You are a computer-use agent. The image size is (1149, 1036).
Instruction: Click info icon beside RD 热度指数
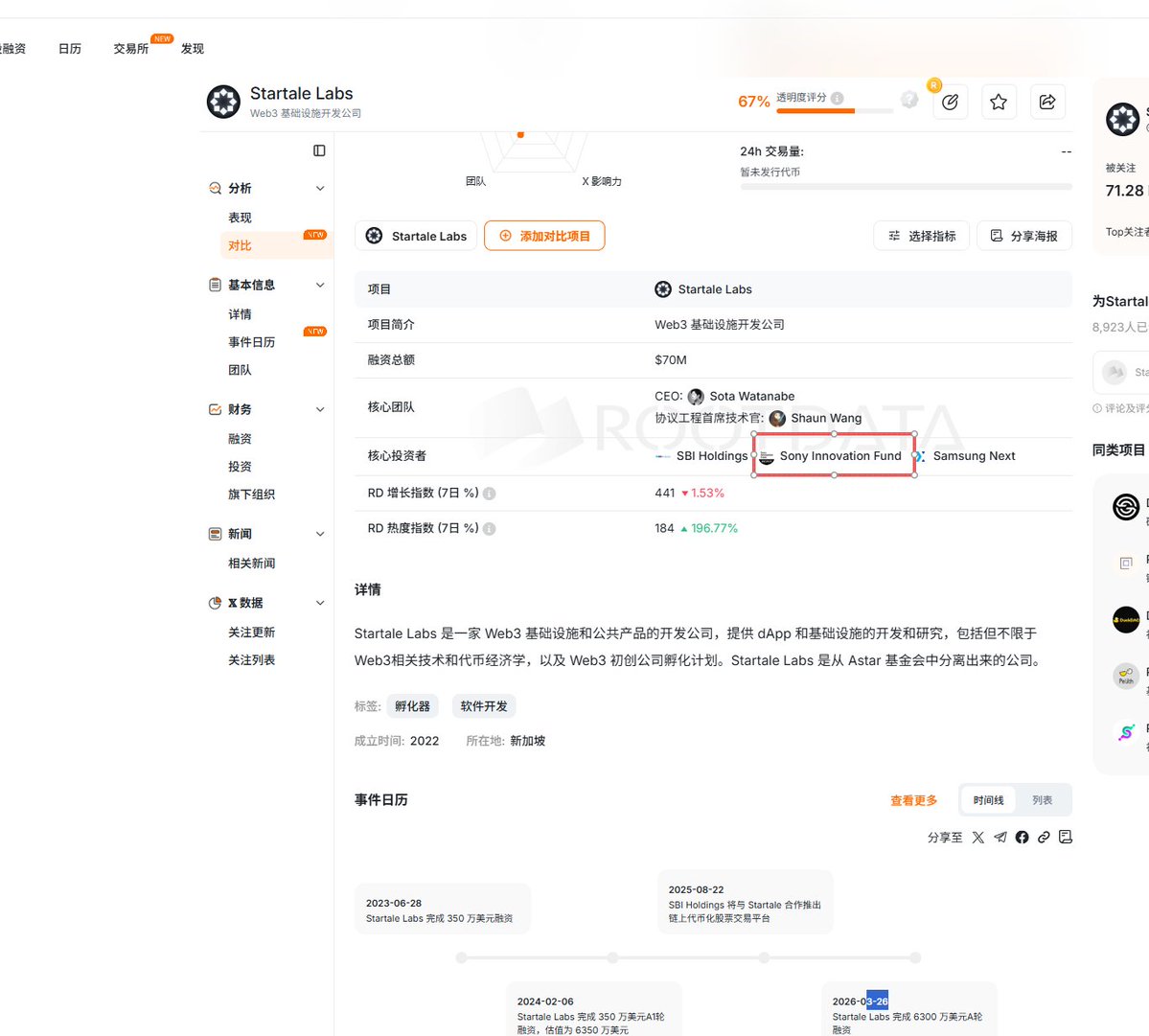point(490,529)
